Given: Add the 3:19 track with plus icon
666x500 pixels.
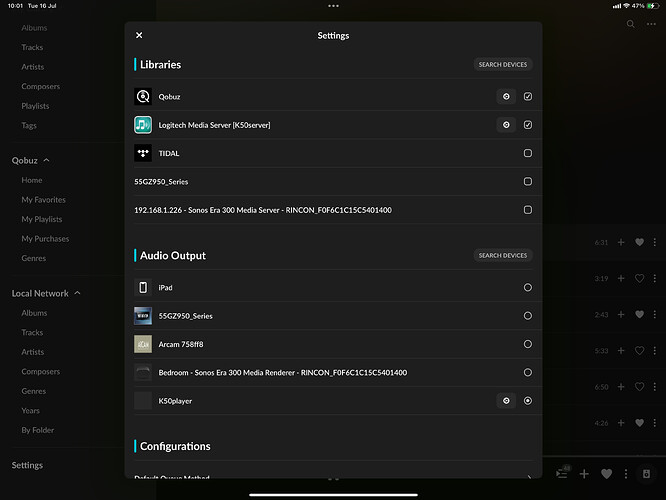Looking at the screenshot, I should (x=621, y=278).
